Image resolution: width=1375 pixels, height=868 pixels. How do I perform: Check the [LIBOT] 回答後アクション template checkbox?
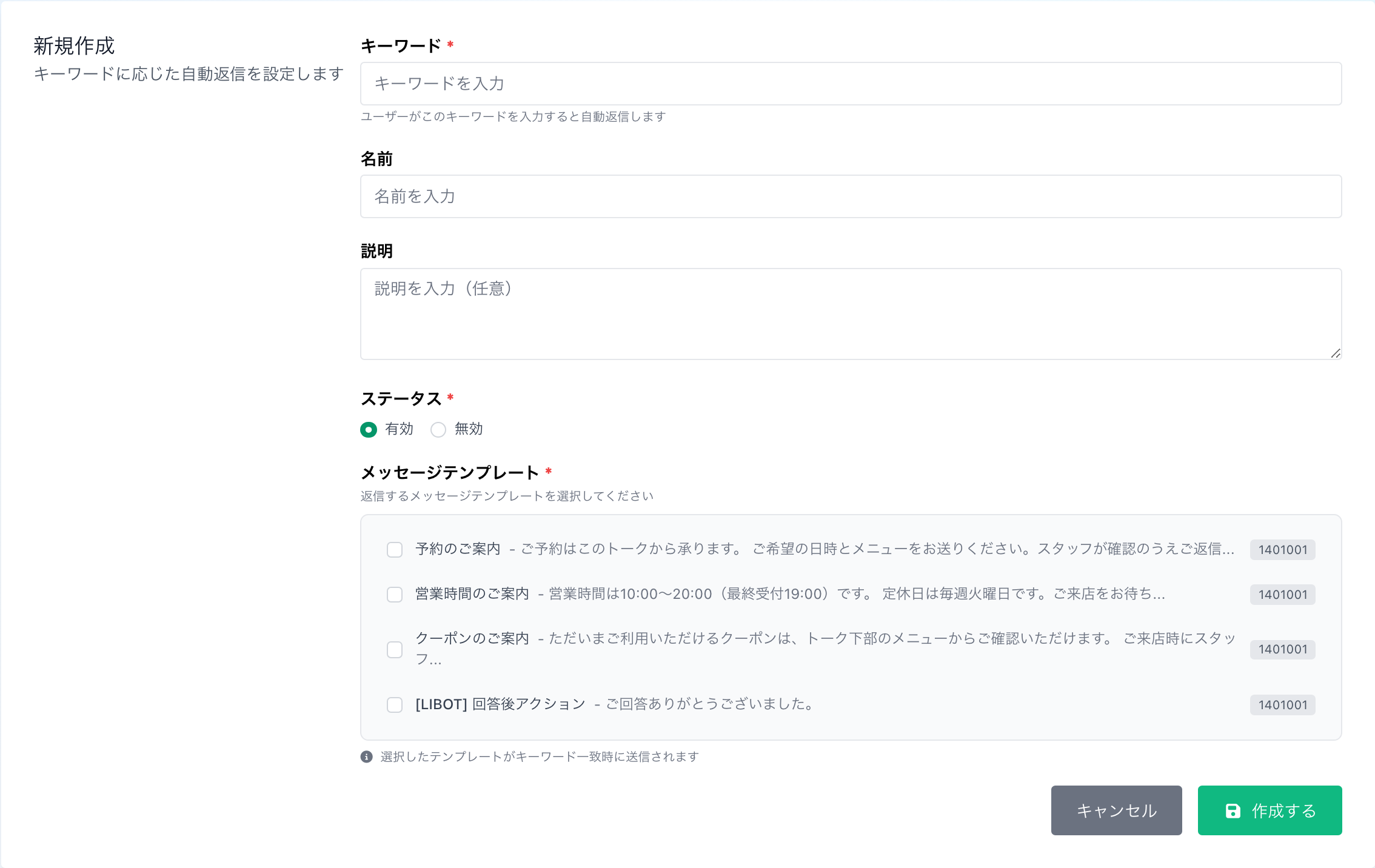tap(395, 705)
